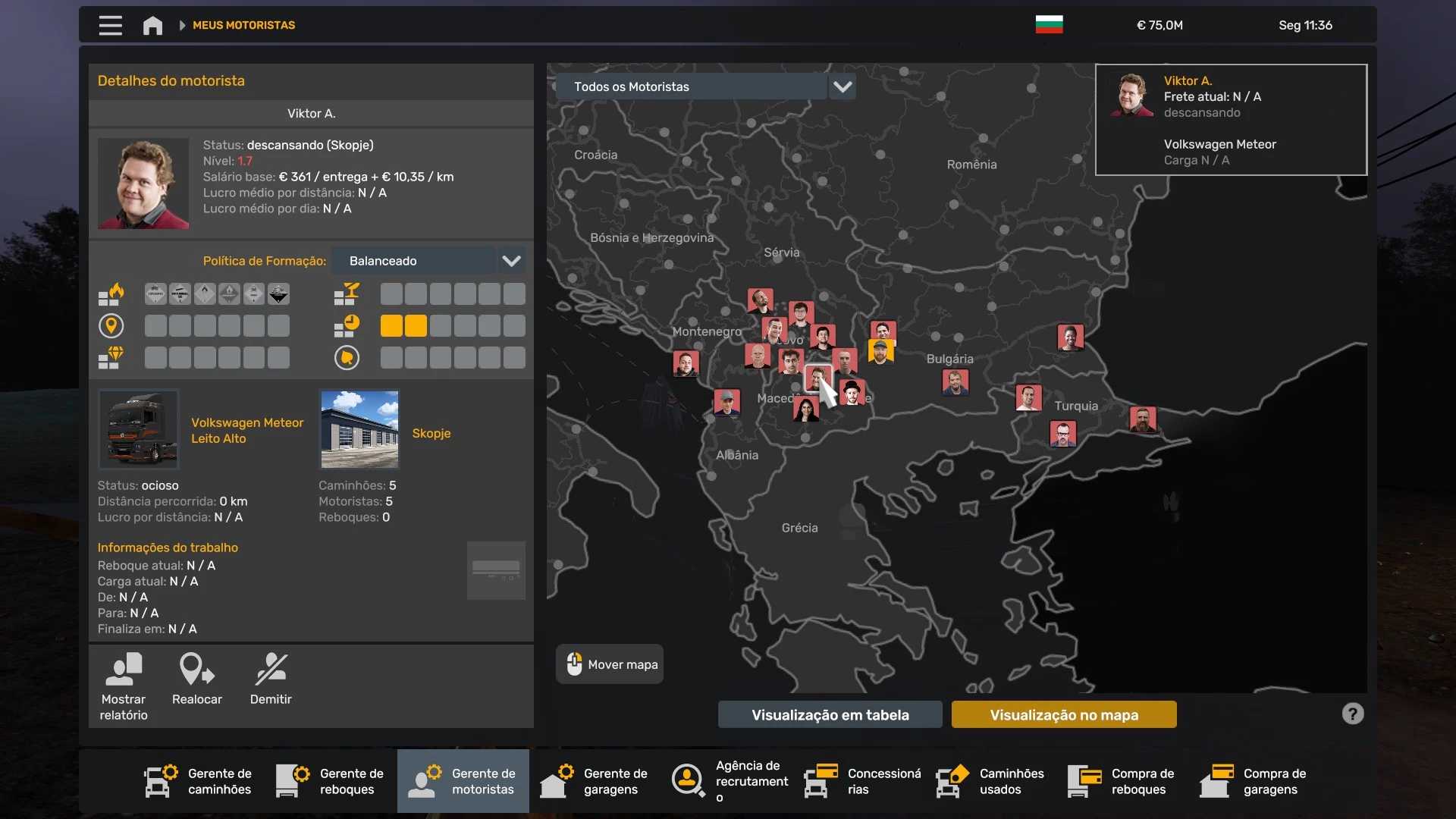
Task: Open the hamburger main menu
Action: tap(110, 25)
